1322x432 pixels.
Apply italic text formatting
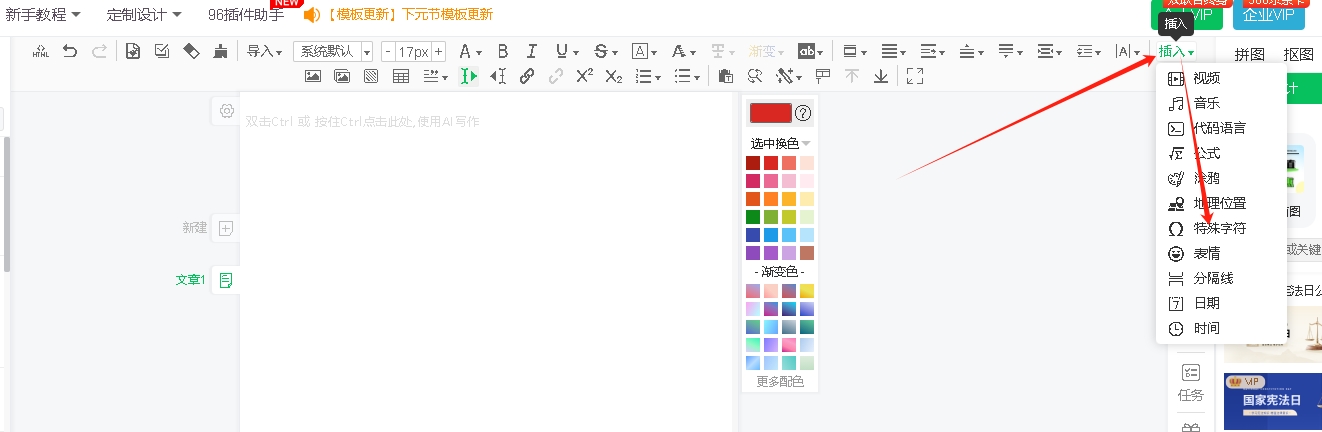531,51
